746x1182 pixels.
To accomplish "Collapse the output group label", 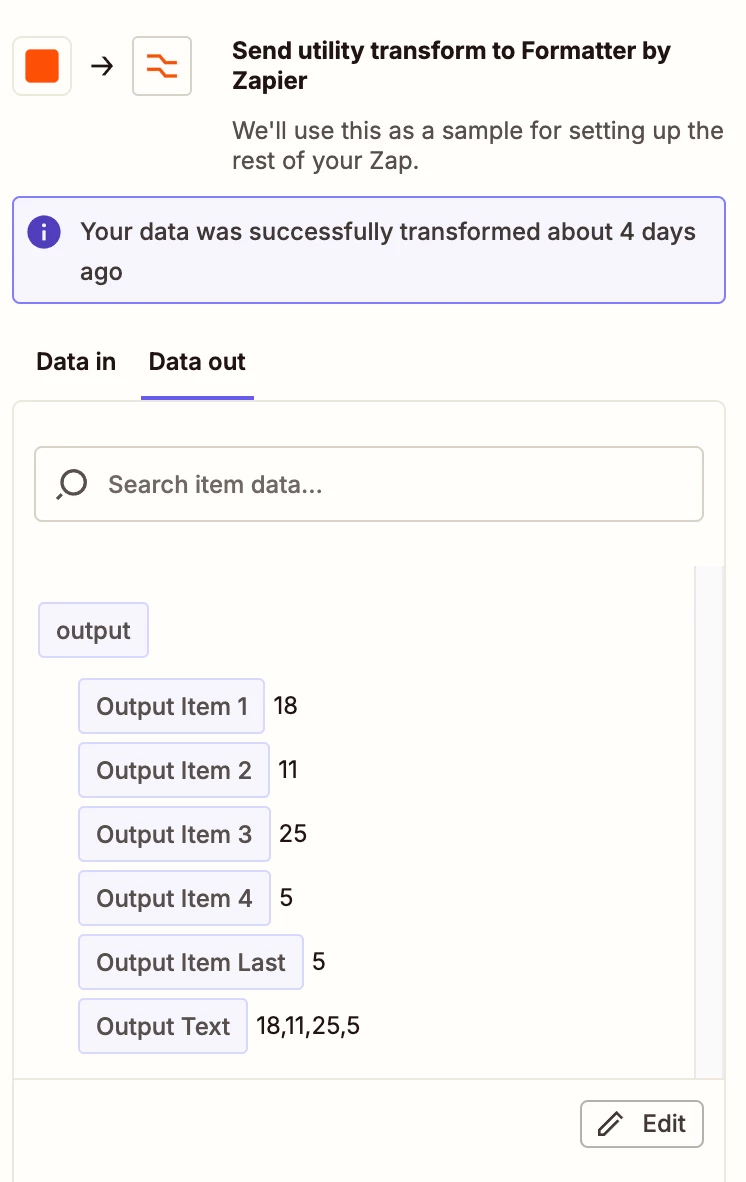I will point(93,631).
